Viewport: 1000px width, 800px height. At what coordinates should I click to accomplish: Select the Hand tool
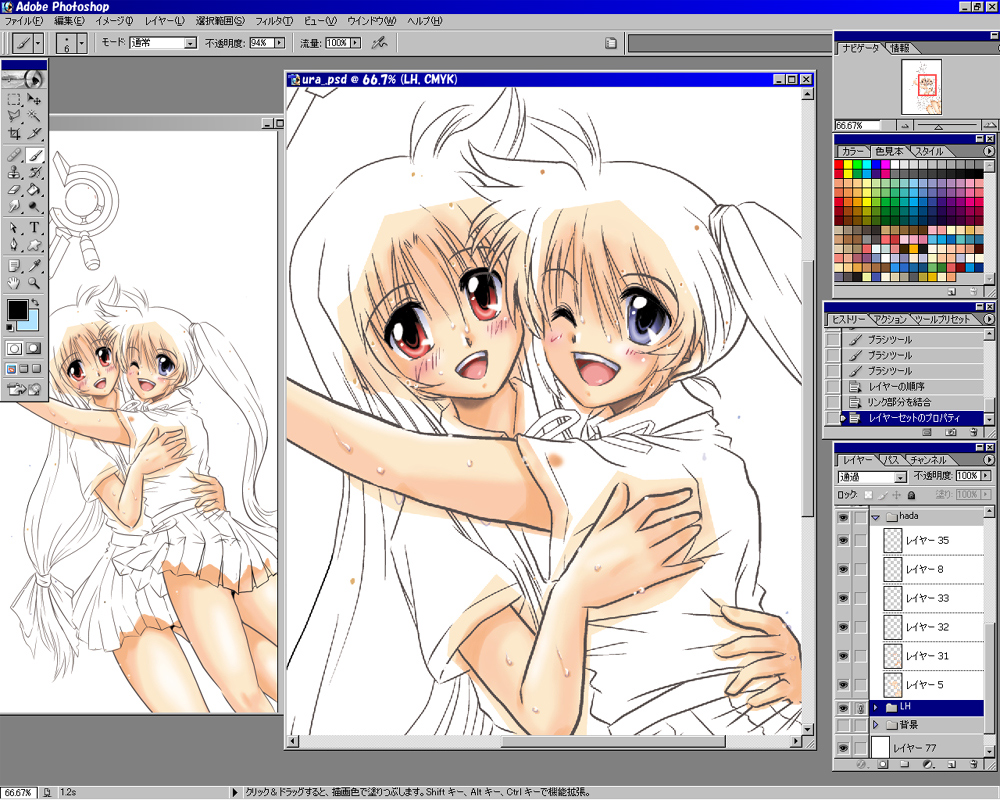tap(14, 283)
